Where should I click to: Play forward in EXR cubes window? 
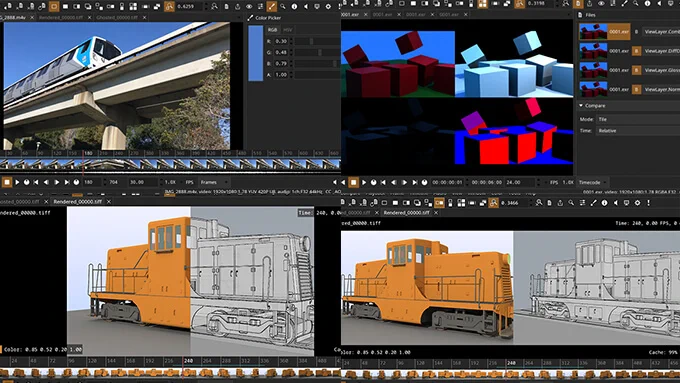pyautogui.click(x=364, y=182)
